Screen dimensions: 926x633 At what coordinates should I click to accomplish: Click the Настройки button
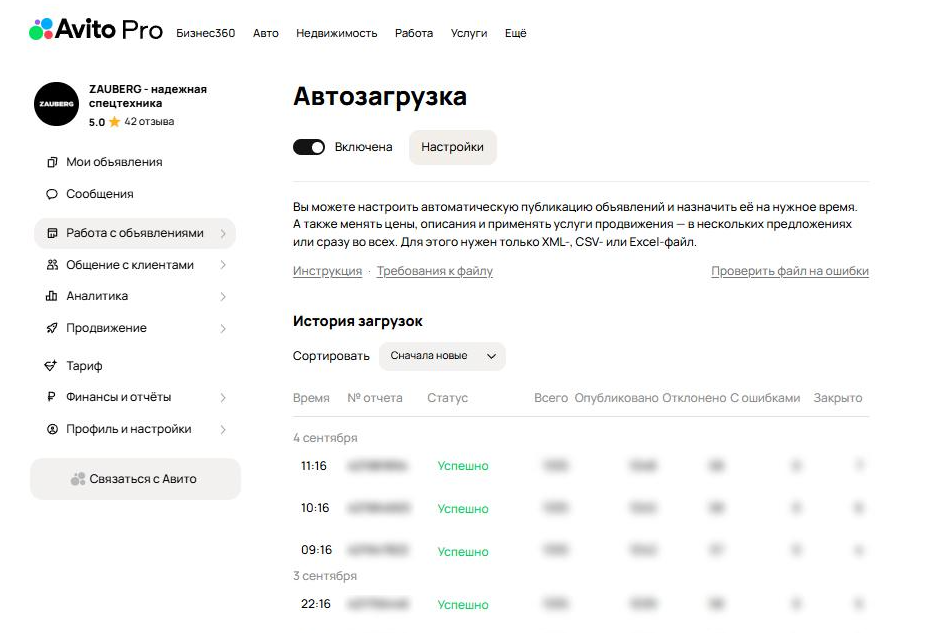(x=452, y=147)
